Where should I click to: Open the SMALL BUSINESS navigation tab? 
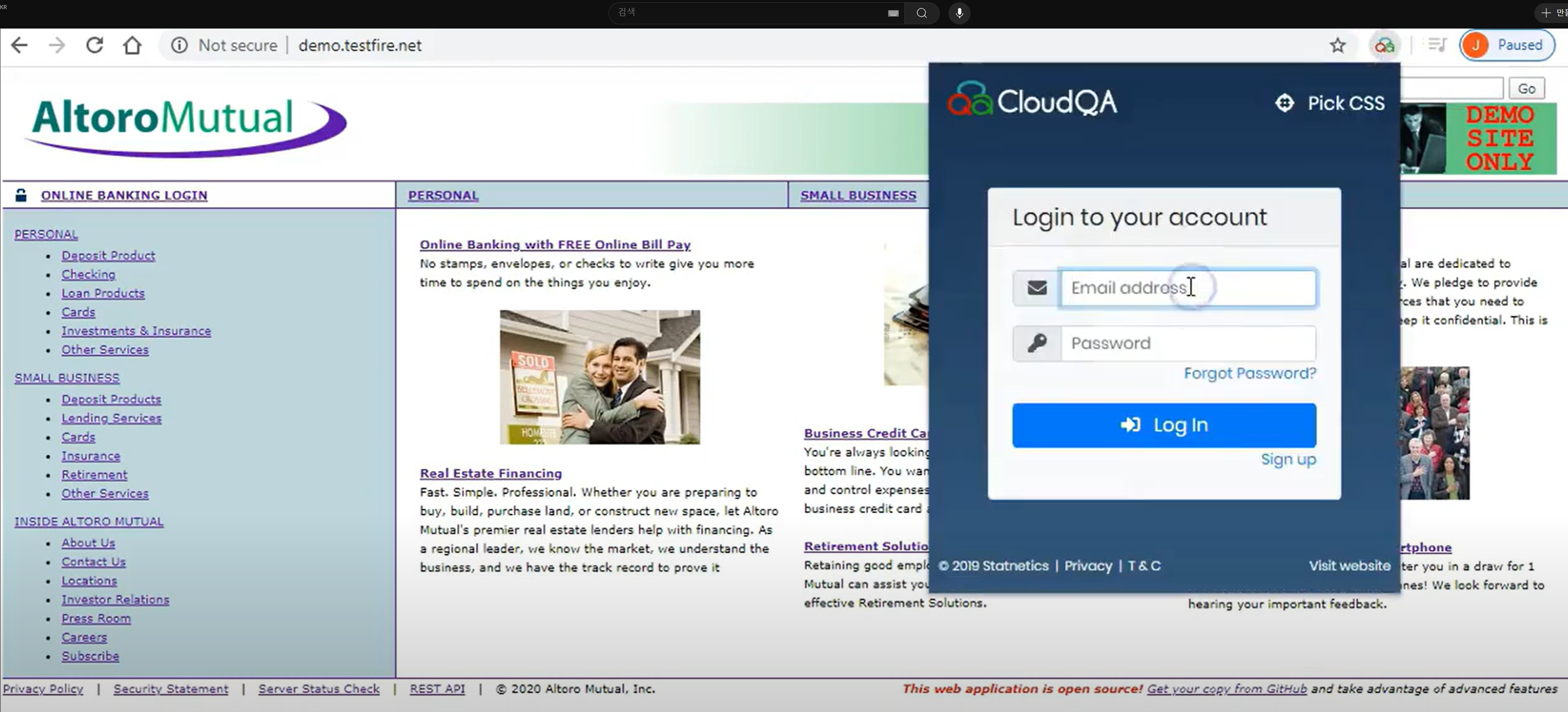coord(858,196)
